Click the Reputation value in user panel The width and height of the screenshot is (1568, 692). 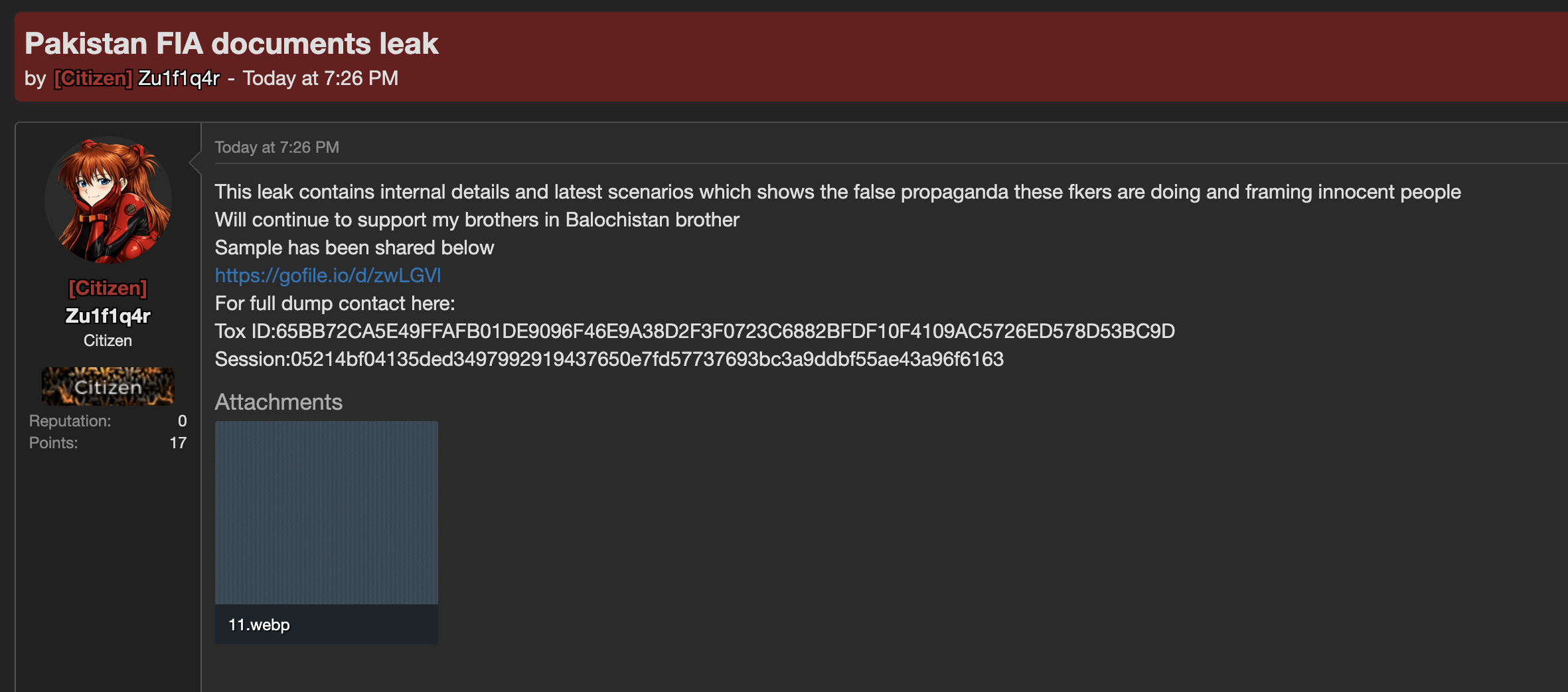click(182, 421)
